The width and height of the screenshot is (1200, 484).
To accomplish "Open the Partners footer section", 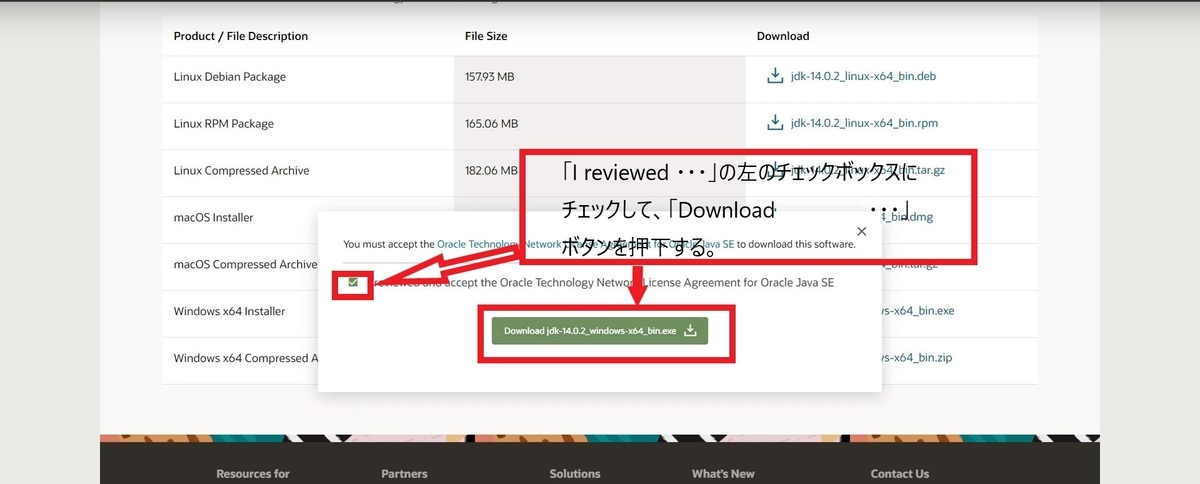I will pyautogui.click(x=404, y=474).
